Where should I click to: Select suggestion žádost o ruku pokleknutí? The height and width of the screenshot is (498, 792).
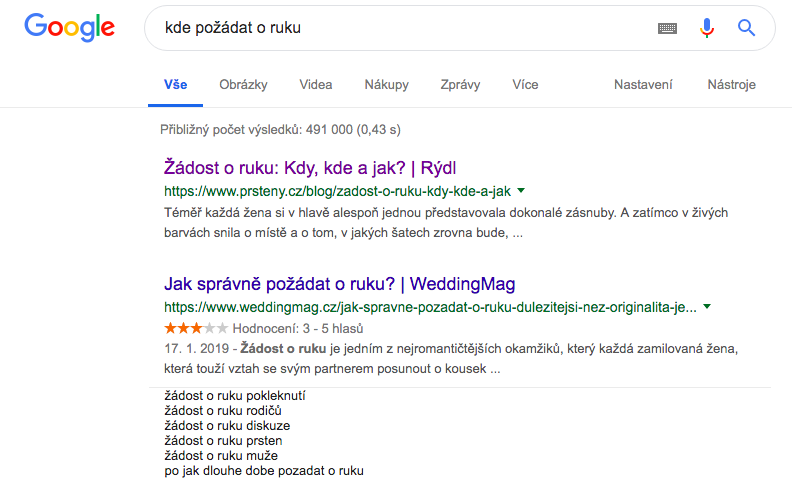(235, 395)
